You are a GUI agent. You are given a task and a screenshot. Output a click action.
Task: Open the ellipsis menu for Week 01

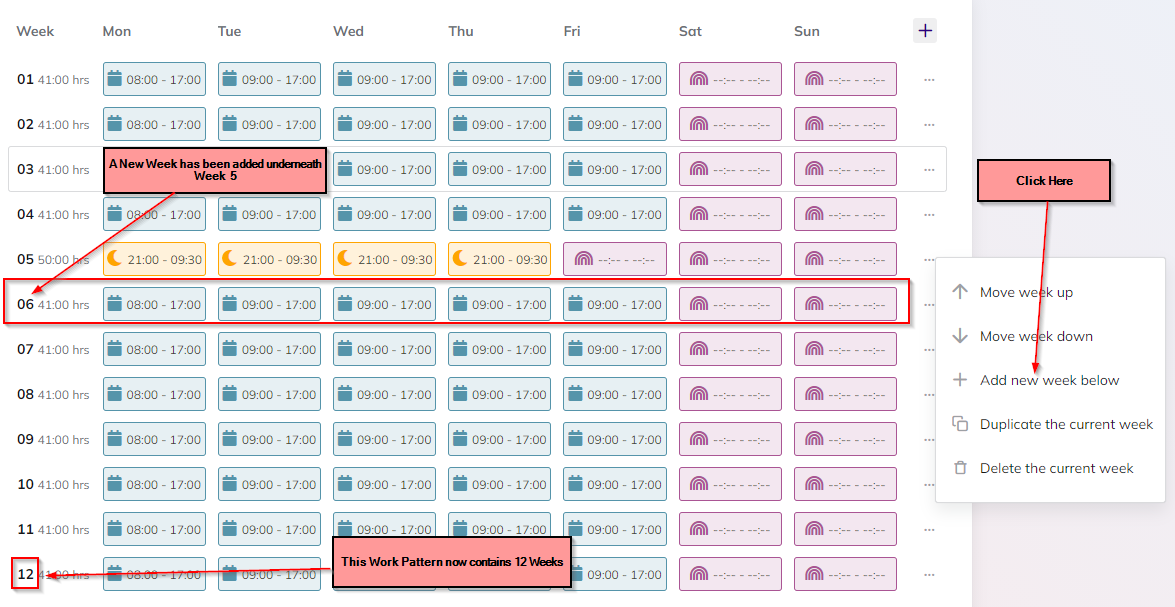(x=928, y=78)
